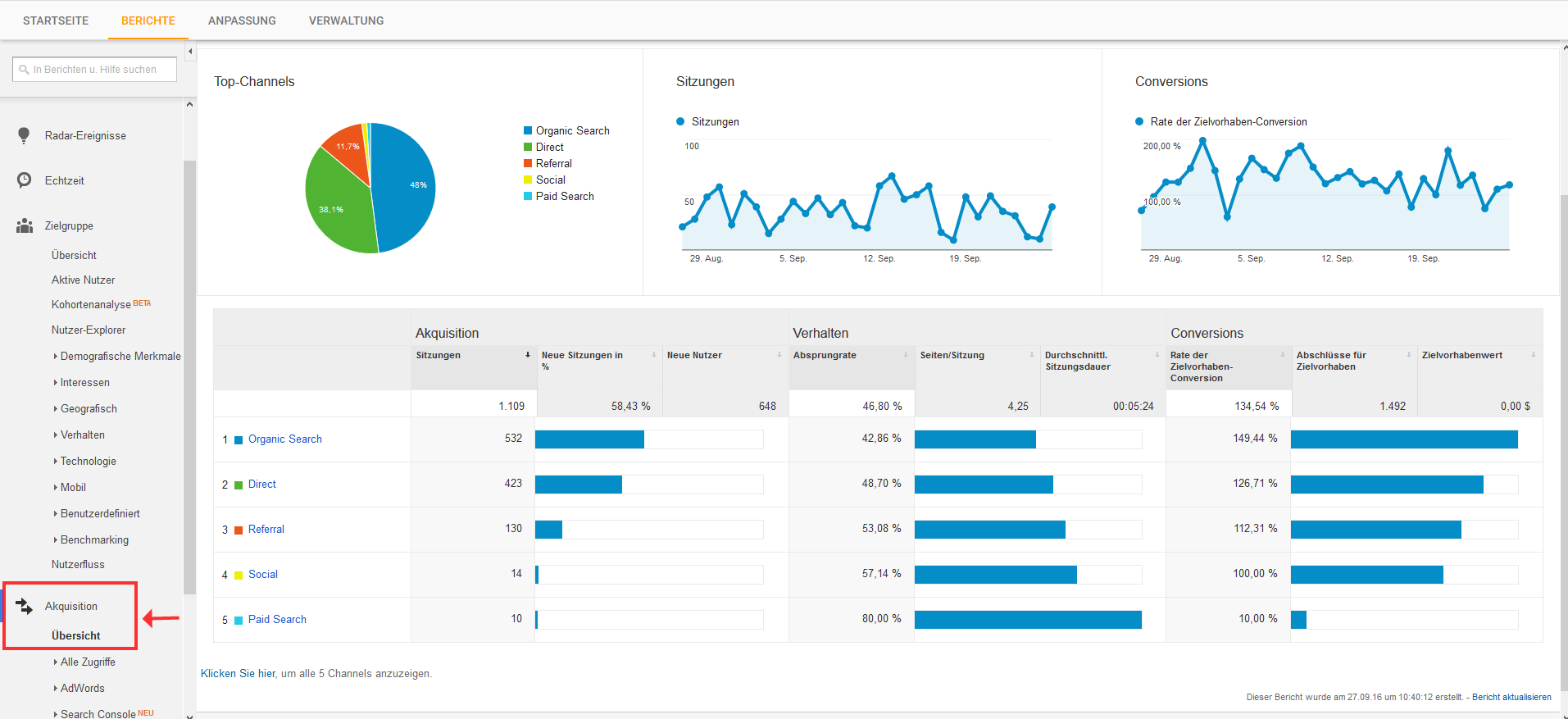Open Zielgruppe Übersicht report
This screenshot has height=719, width=1568.
74,255
